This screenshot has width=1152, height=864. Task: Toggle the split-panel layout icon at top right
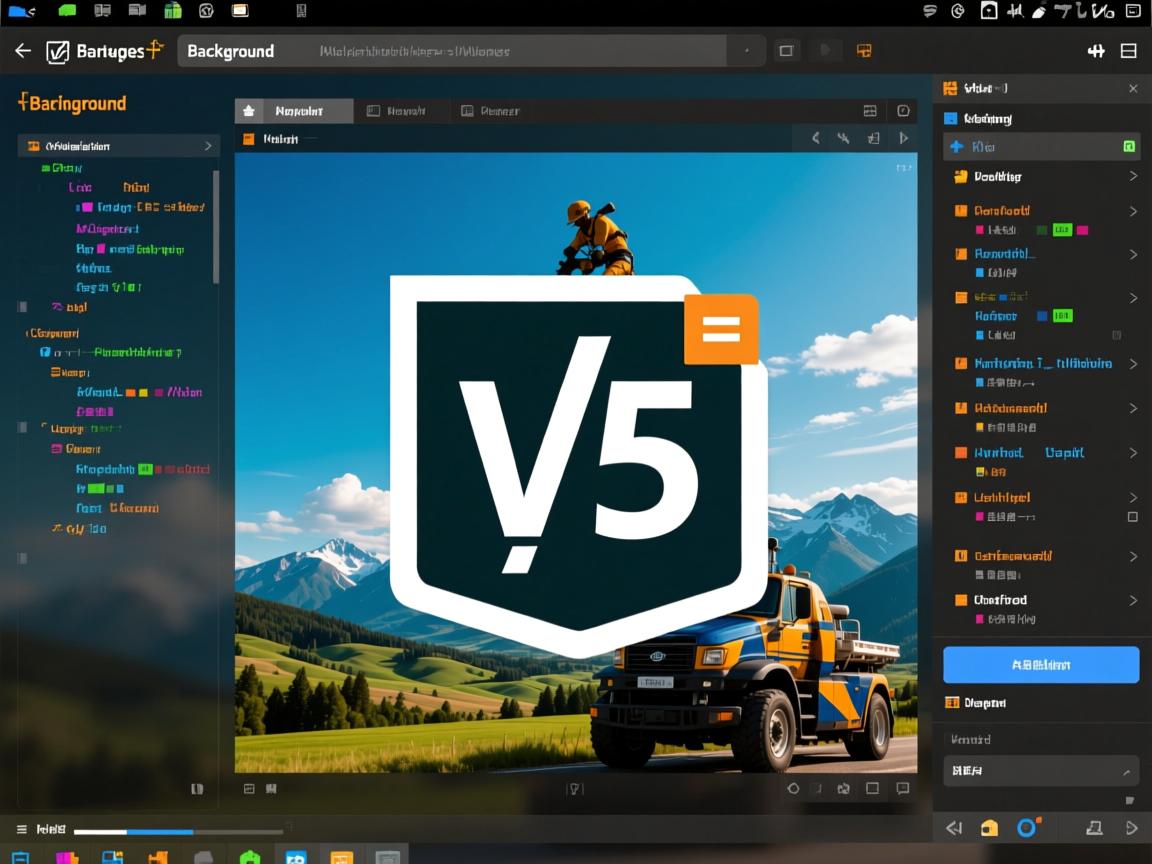(1129, 51)
